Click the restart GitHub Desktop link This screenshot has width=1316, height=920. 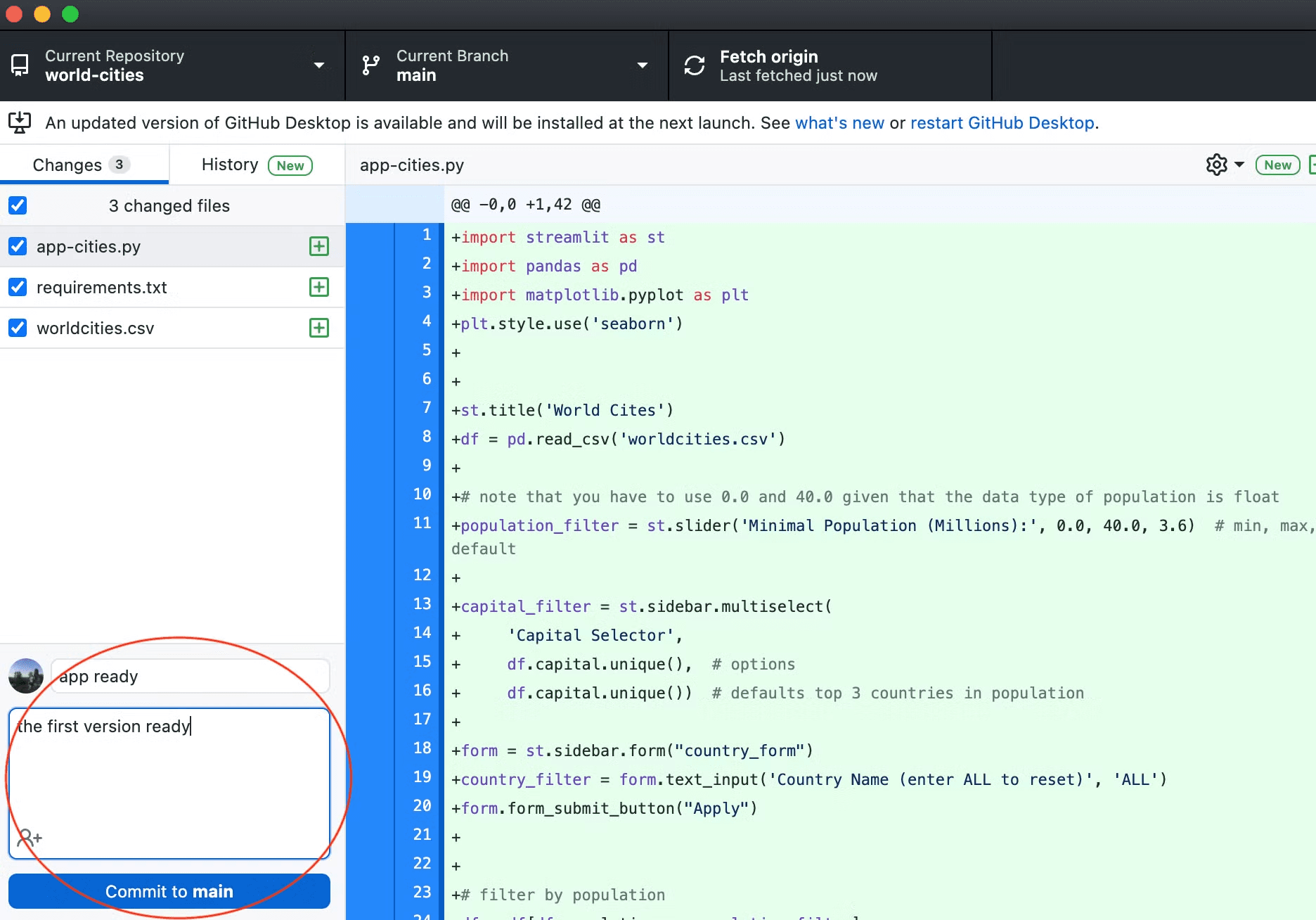point(1002,123)
